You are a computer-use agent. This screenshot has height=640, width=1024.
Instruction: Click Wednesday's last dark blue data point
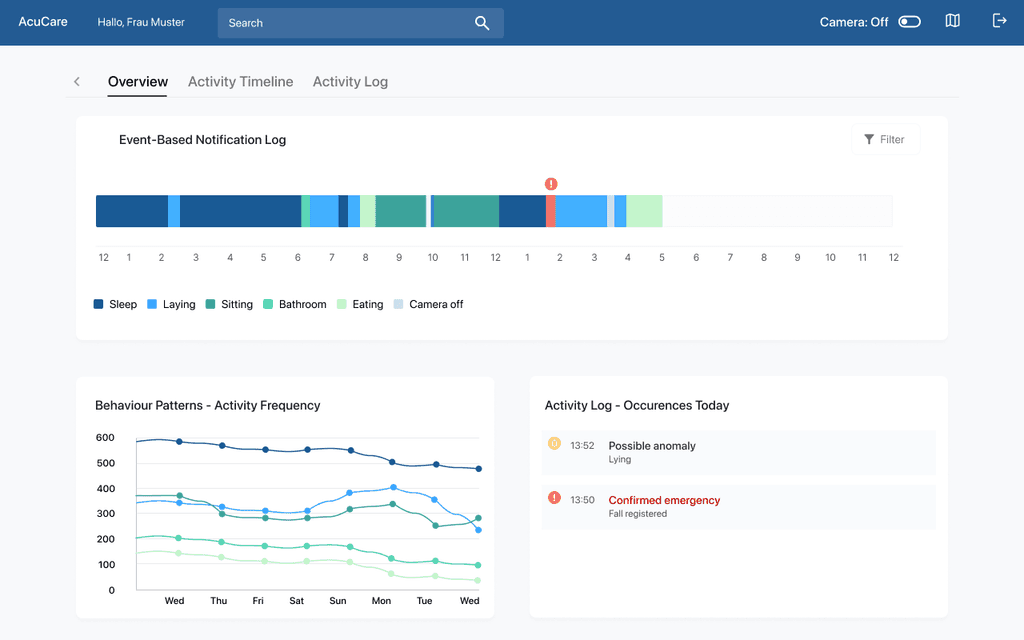479,468
